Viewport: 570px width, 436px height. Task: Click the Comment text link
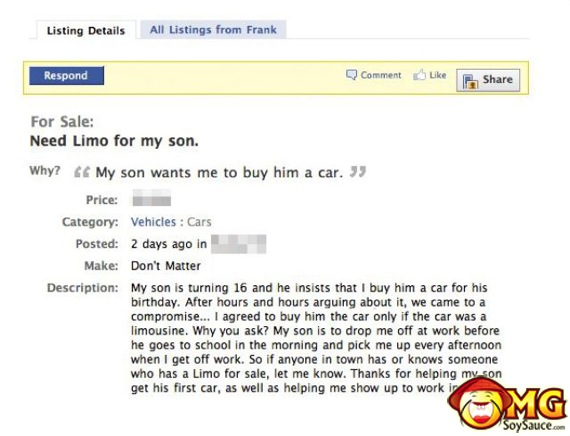coord(381,75)
